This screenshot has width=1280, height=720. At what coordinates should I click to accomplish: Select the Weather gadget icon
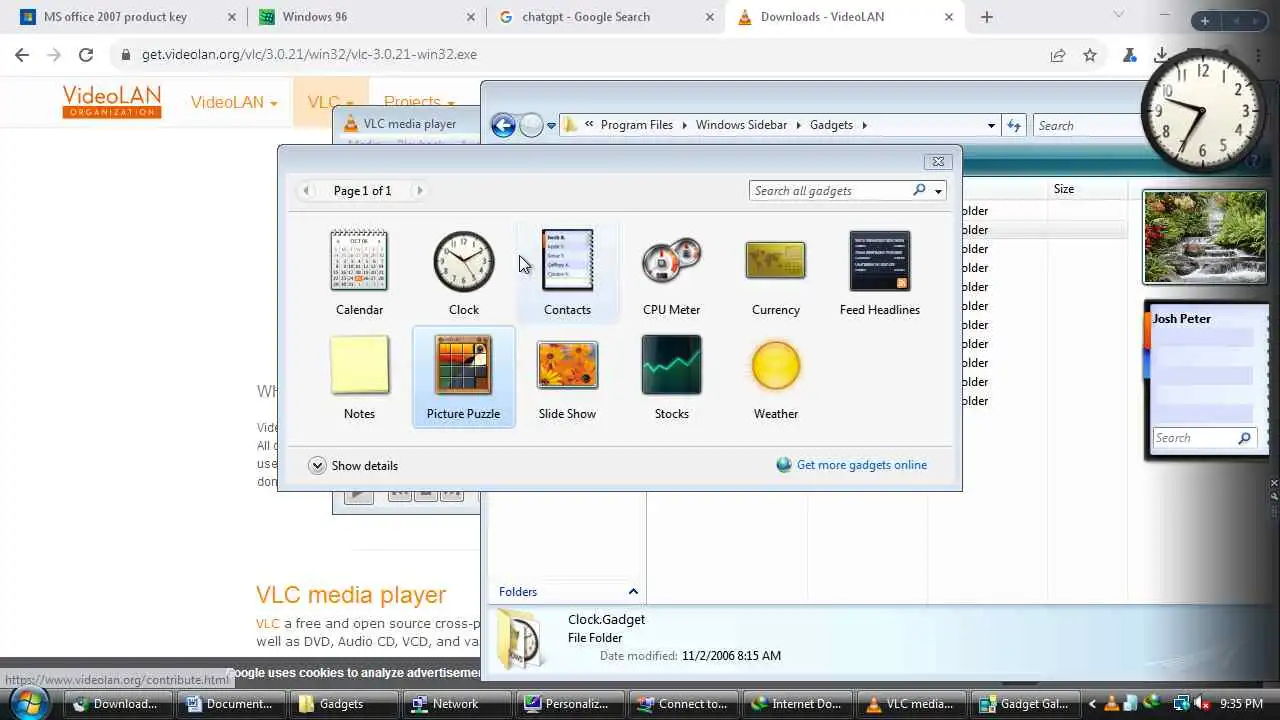tap(776, 365)
